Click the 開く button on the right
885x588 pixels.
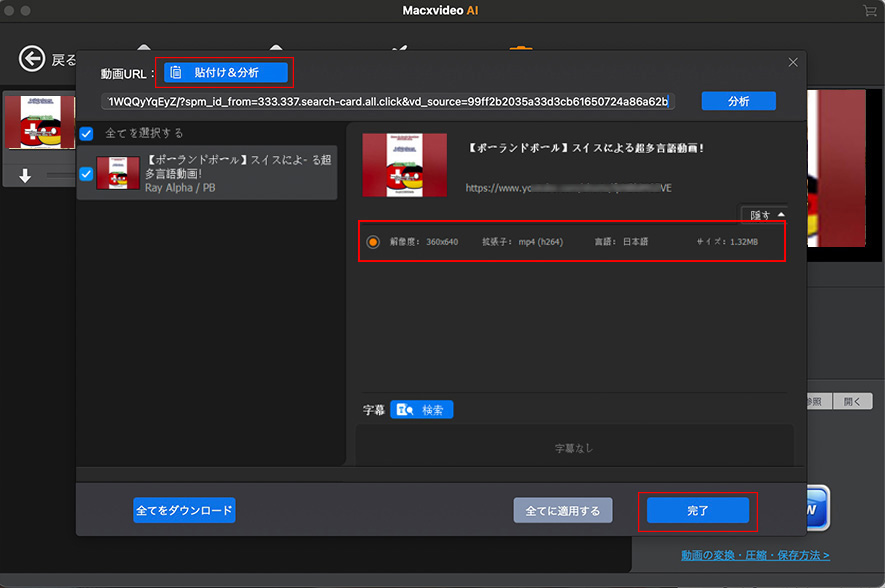(851, 401)
